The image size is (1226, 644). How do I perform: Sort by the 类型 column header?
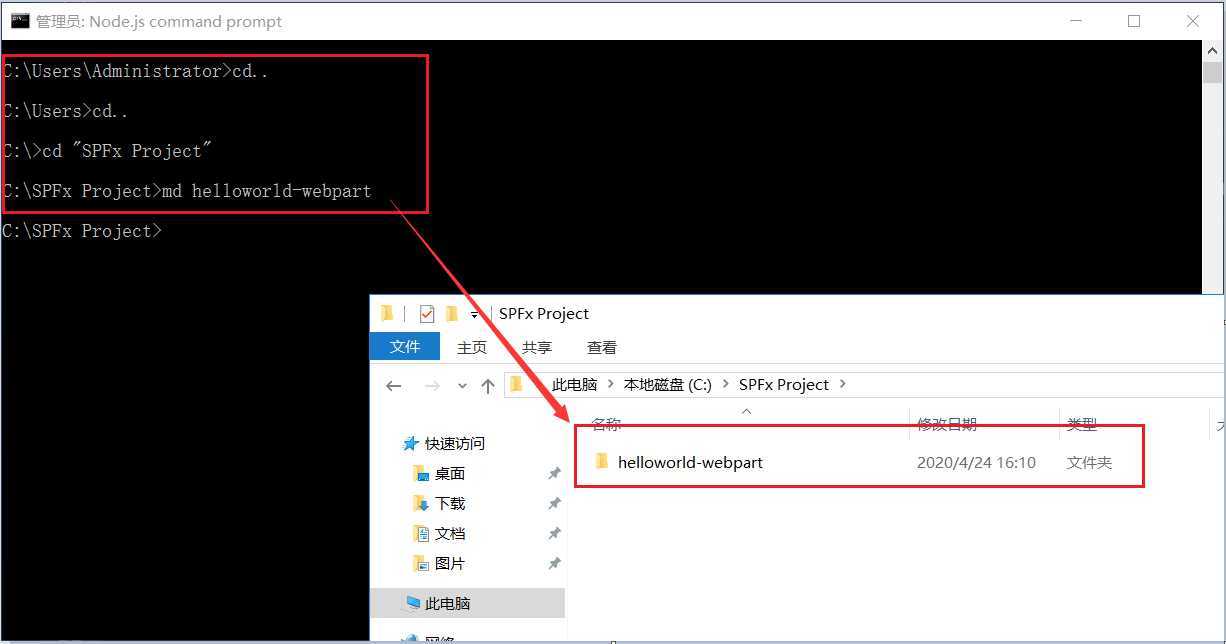(1082, 424)
